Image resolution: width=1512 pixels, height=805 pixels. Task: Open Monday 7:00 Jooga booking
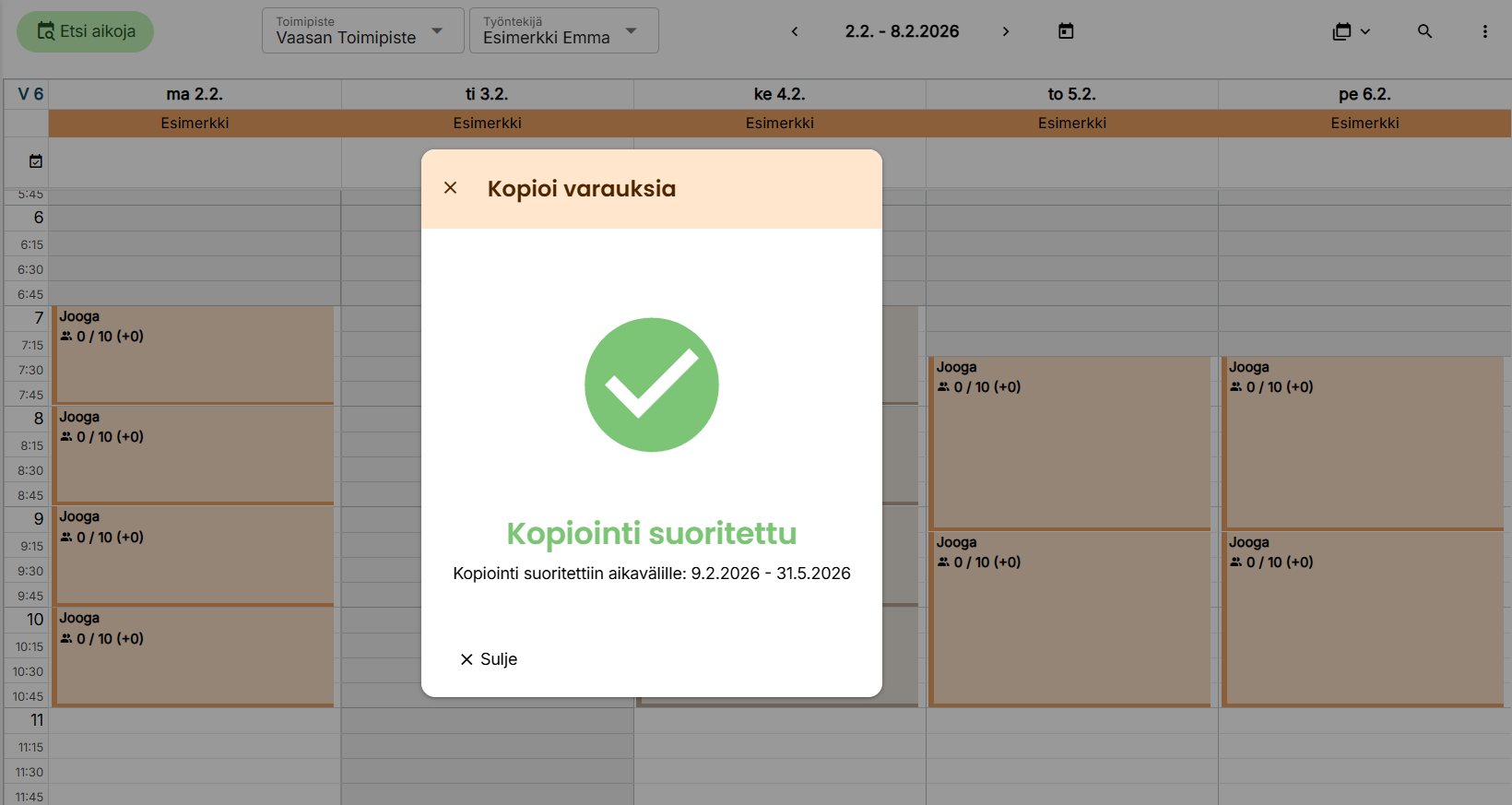tap(194, 355)
